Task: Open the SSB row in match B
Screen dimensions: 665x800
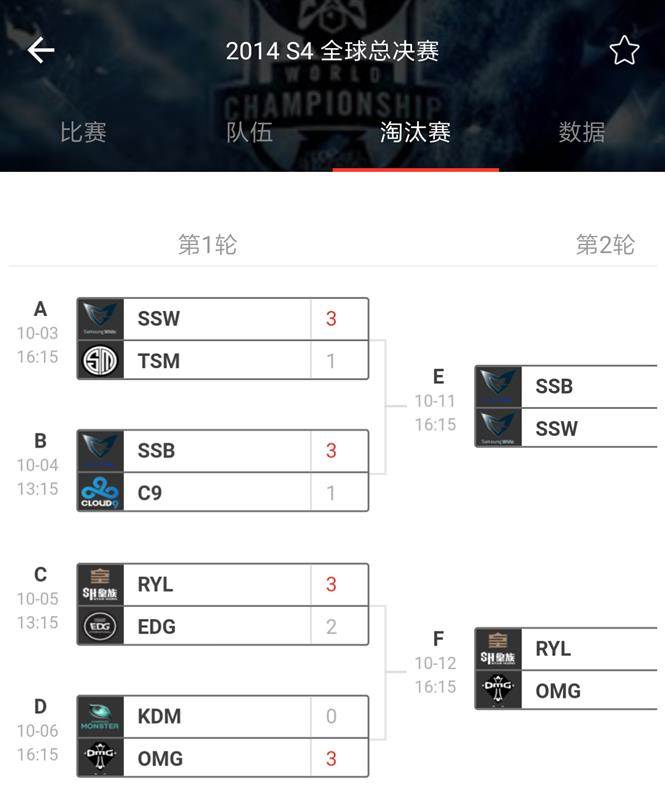Action: [222, 451]
